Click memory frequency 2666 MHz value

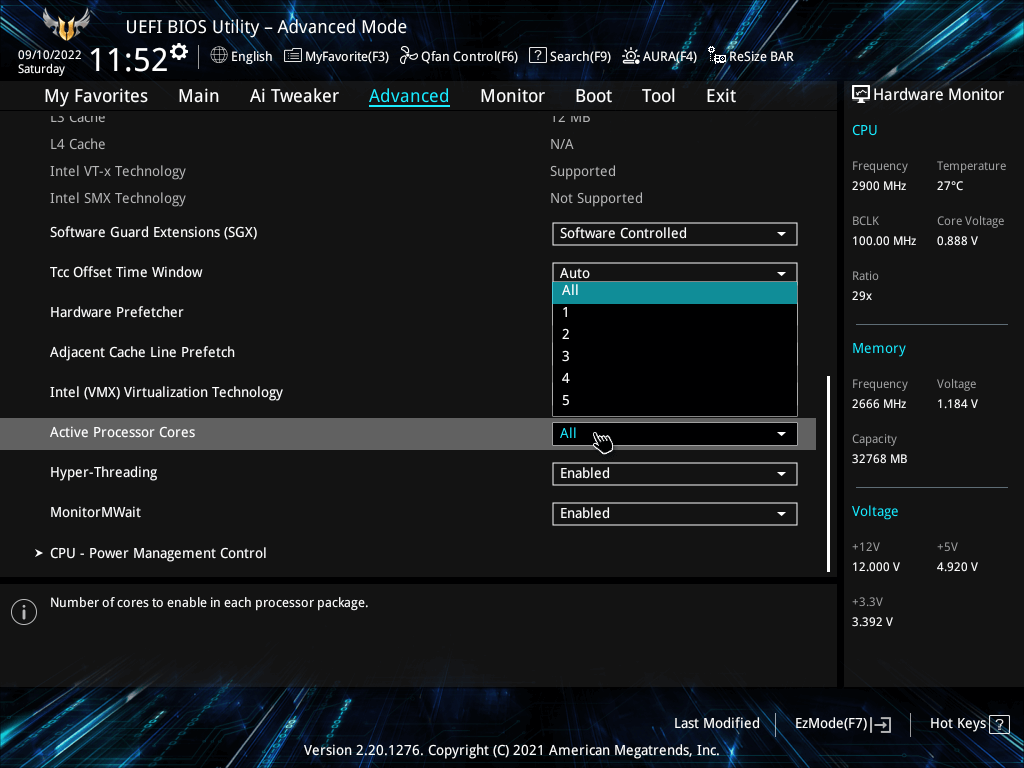click(x=878, y=404)
